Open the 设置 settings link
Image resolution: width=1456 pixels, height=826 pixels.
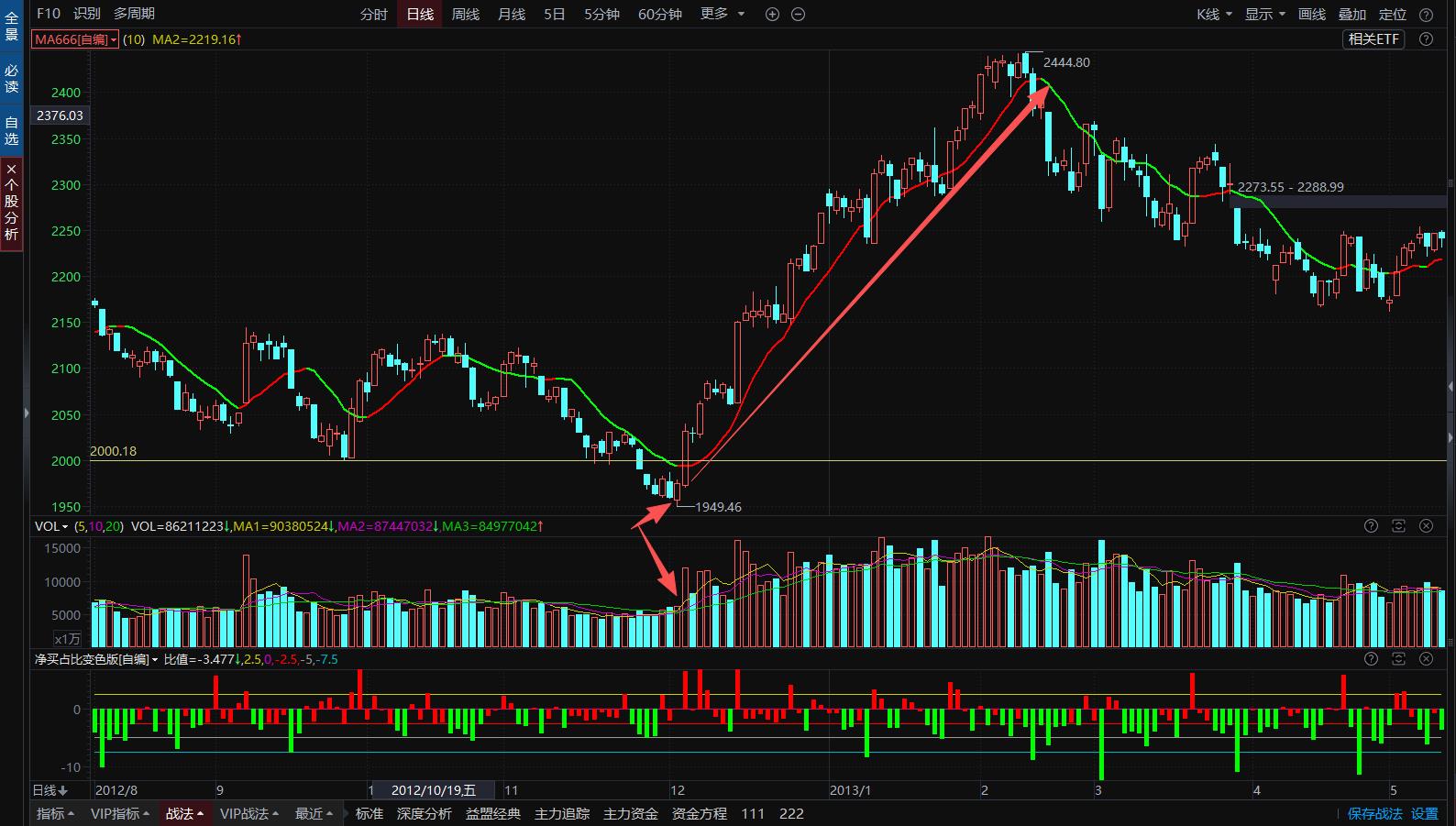1425,814
